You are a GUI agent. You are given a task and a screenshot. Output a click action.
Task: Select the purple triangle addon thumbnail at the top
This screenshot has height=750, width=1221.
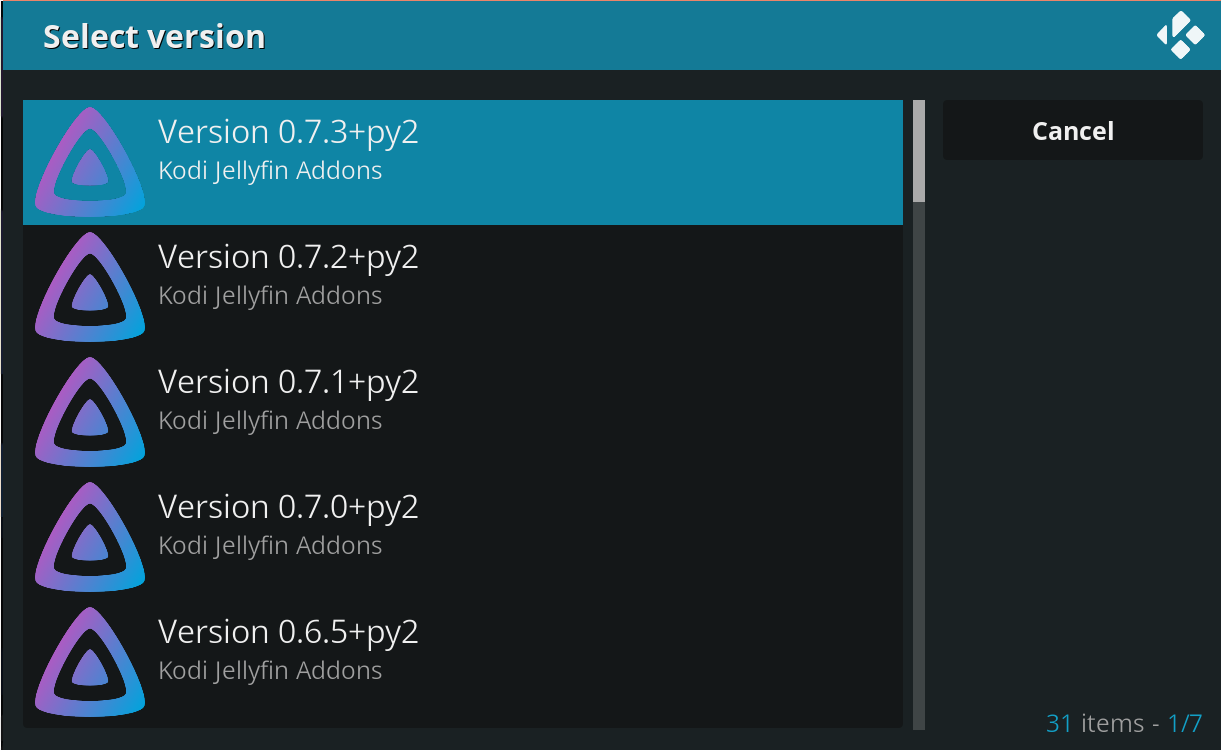click(x=89, y=161)
